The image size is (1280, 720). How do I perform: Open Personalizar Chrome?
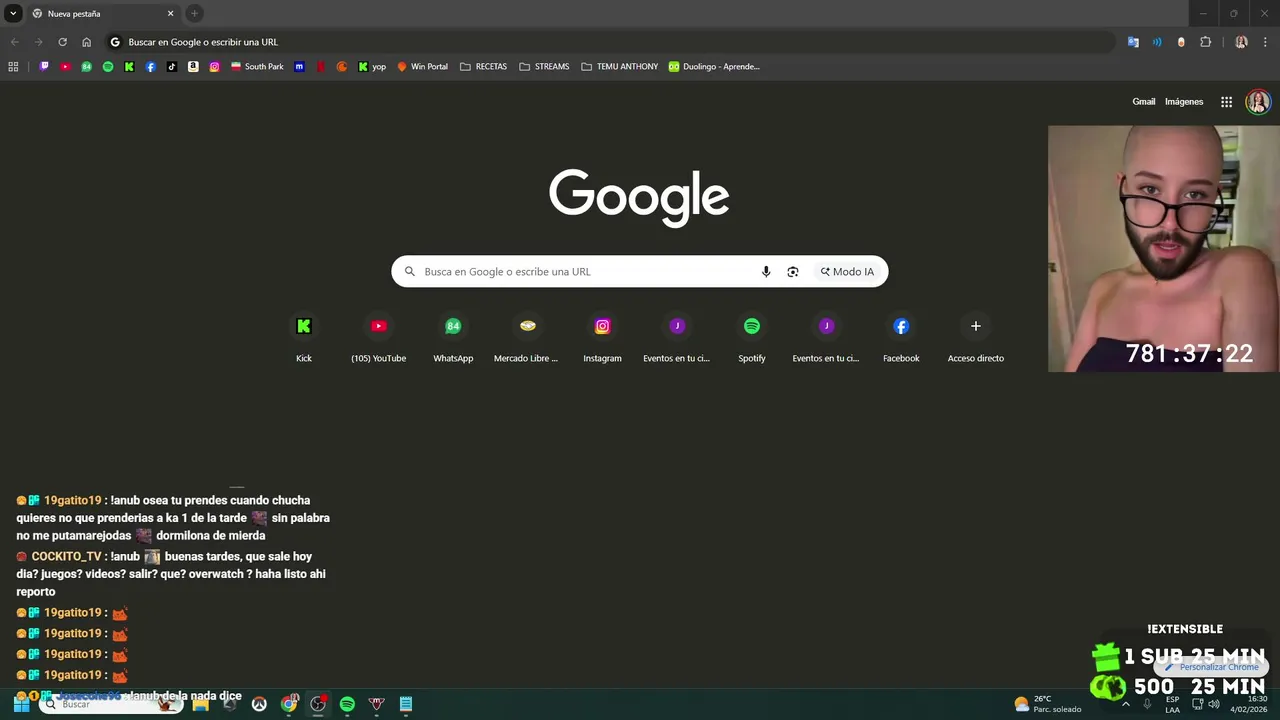click(x=1211, y=667)
